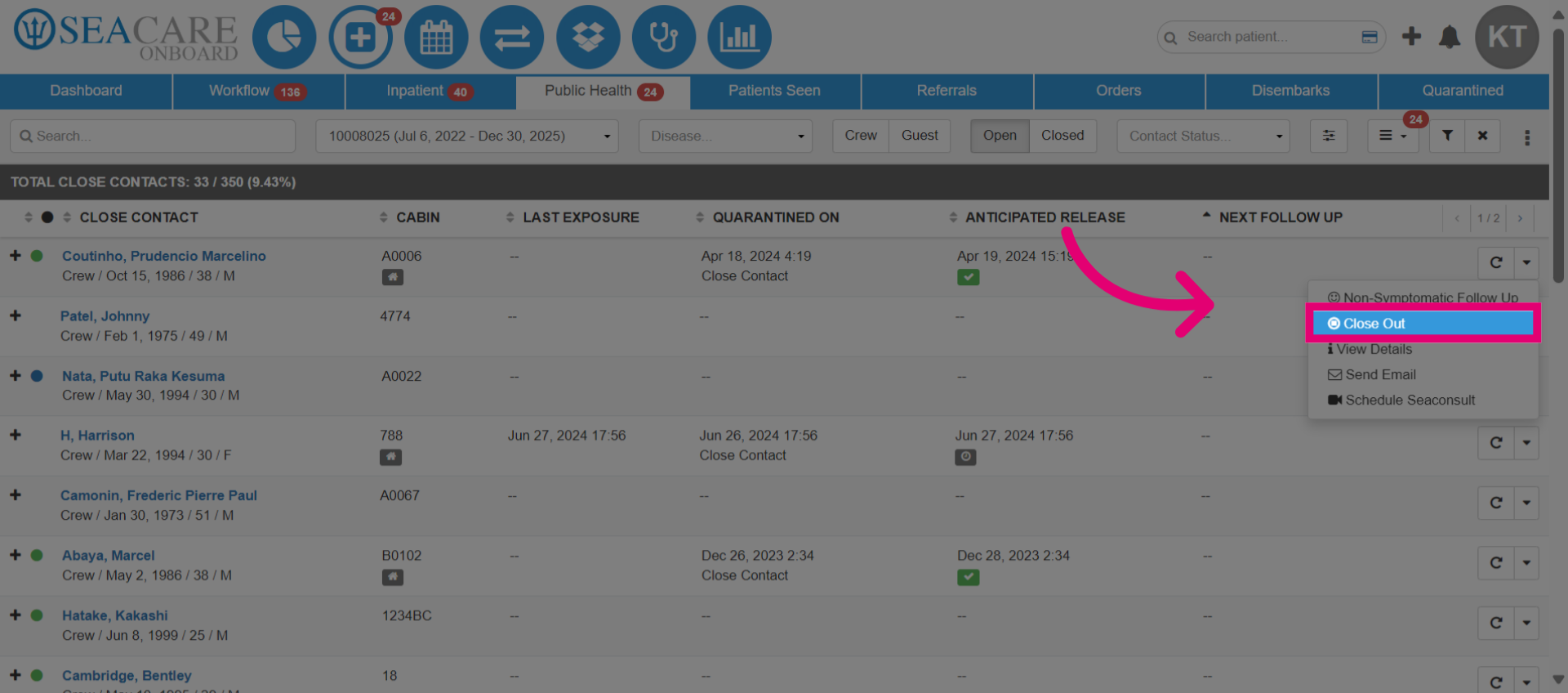Open action dropdown arrow for H, Harrison row
The image size is (1568, 693).
(1526, 442)
